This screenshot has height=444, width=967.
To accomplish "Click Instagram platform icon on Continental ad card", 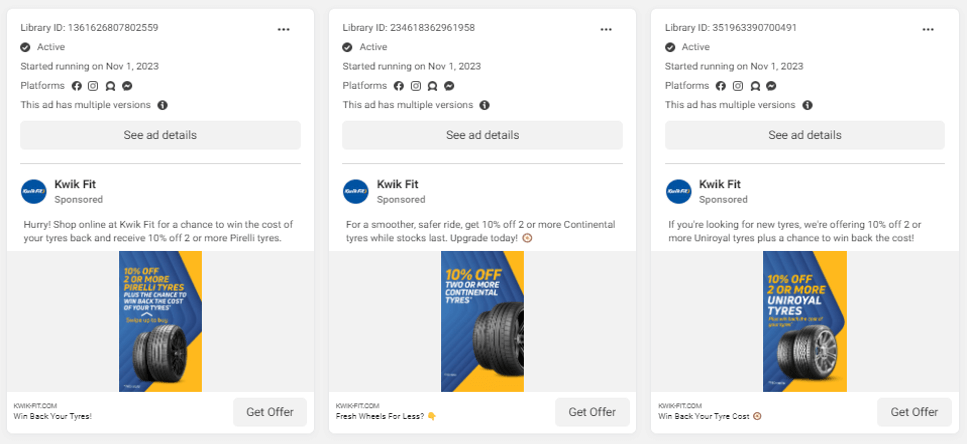I will tap(416, 86).
